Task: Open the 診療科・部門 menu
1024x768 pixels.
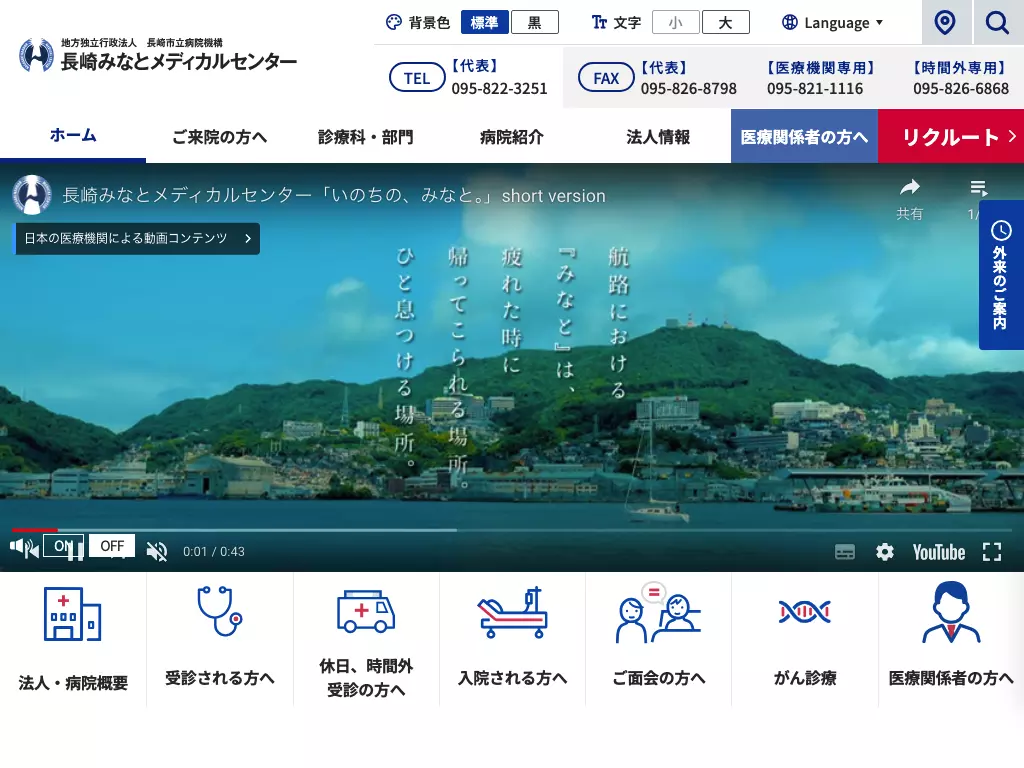Action: tap(366, 136)
